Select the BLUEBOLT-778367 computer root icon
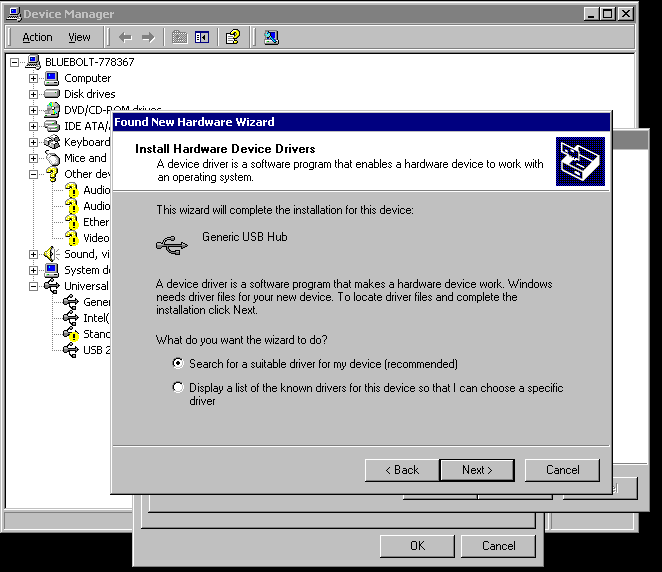This screenshot has height=572, width=662. click(x=33, y=62)
